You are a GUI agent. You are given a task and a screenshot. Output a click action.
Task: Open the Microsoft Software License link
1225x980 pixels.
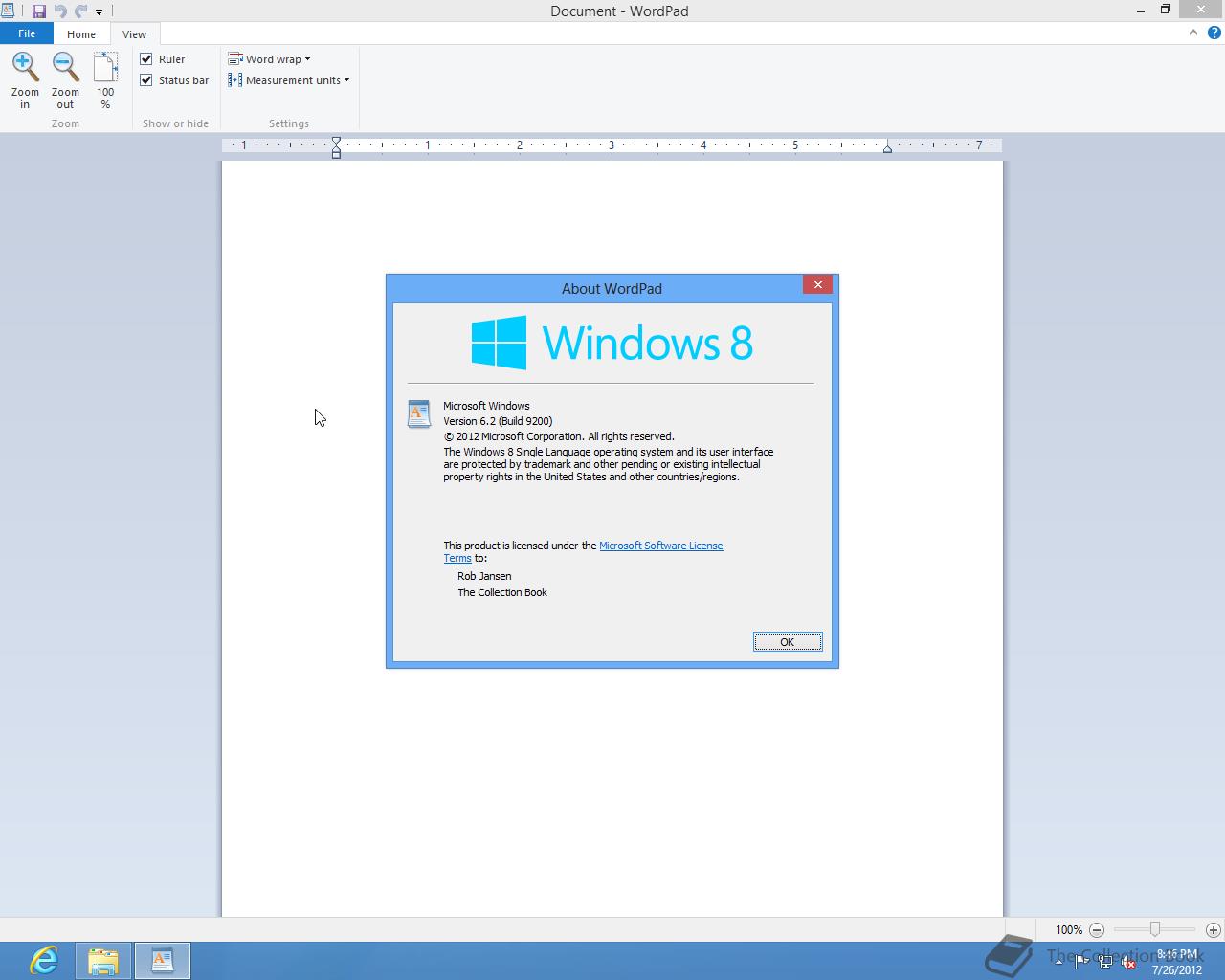coord(661,546)
